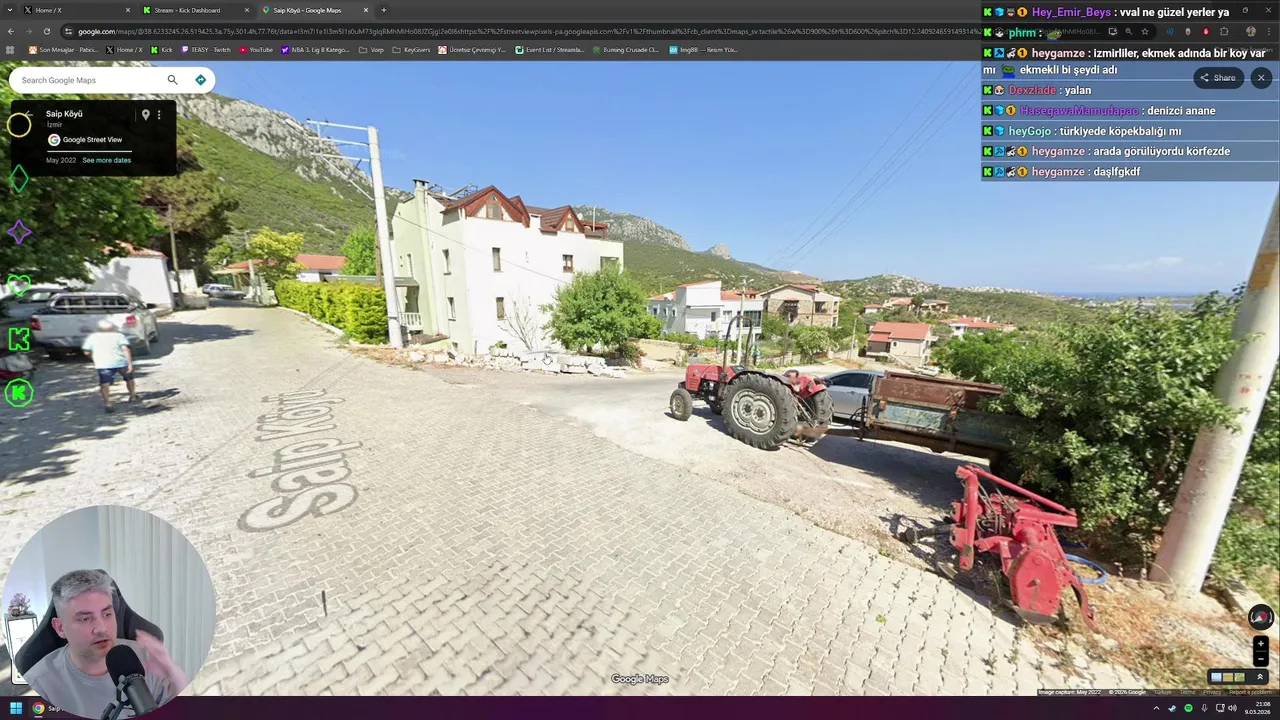Close the Home / X tab
The height and width of the screenshot is (720, 1280).
click(x=127, y=10)
